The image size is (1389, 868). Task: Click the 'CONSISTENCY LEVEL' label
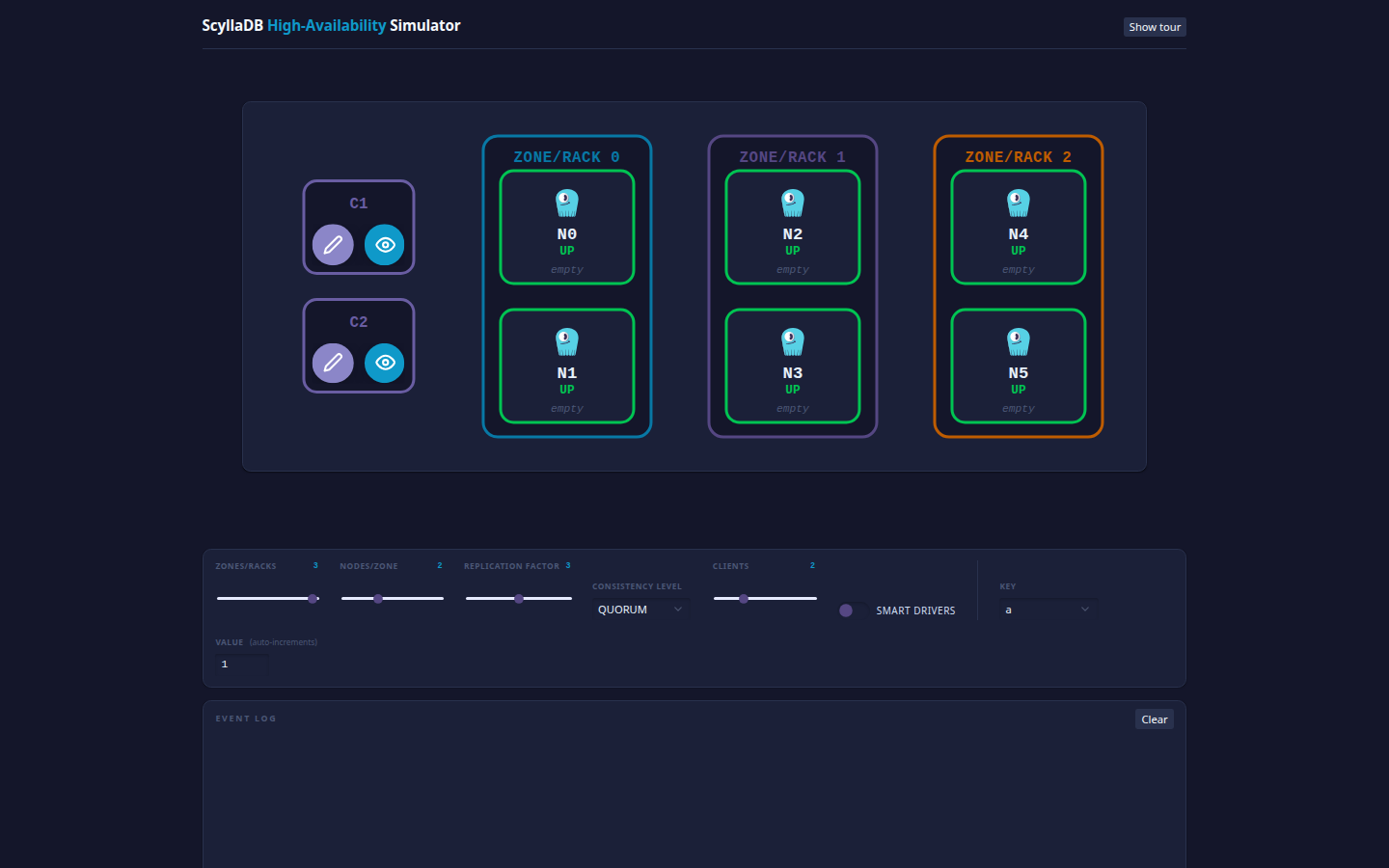tap(637, 586)
